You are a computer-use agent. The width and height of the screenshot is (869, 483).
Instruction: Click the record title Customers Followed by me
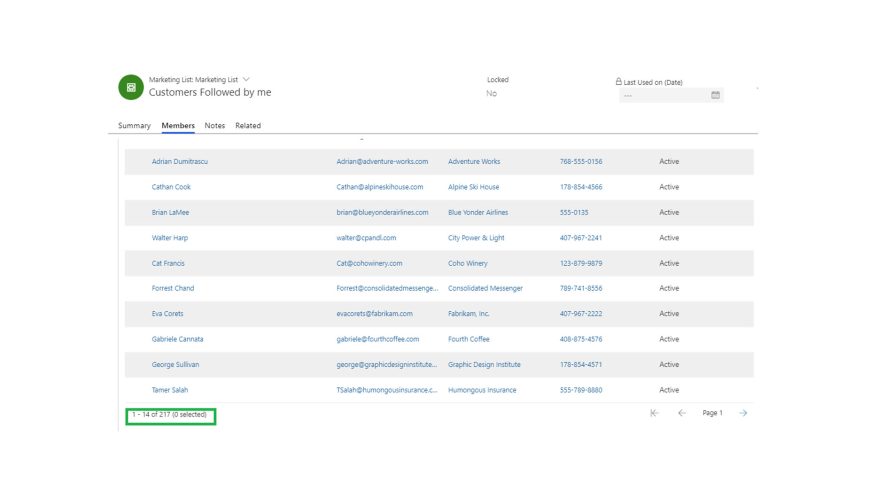[209, 93]
